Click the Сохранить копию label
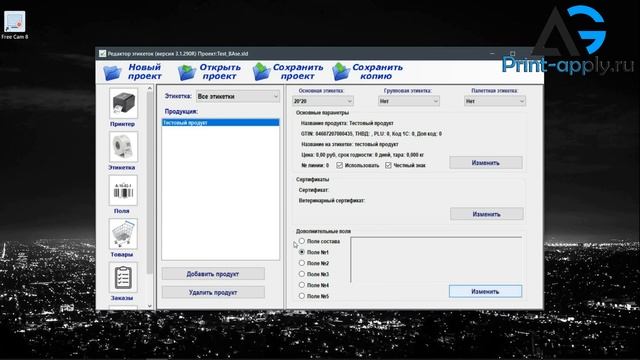 coord(377,72)
